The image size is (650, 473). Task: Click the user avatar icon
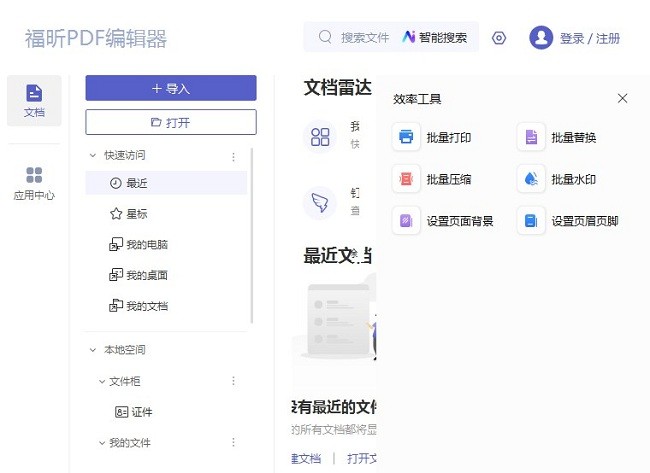pyautogui.click(x=541, y=38)
